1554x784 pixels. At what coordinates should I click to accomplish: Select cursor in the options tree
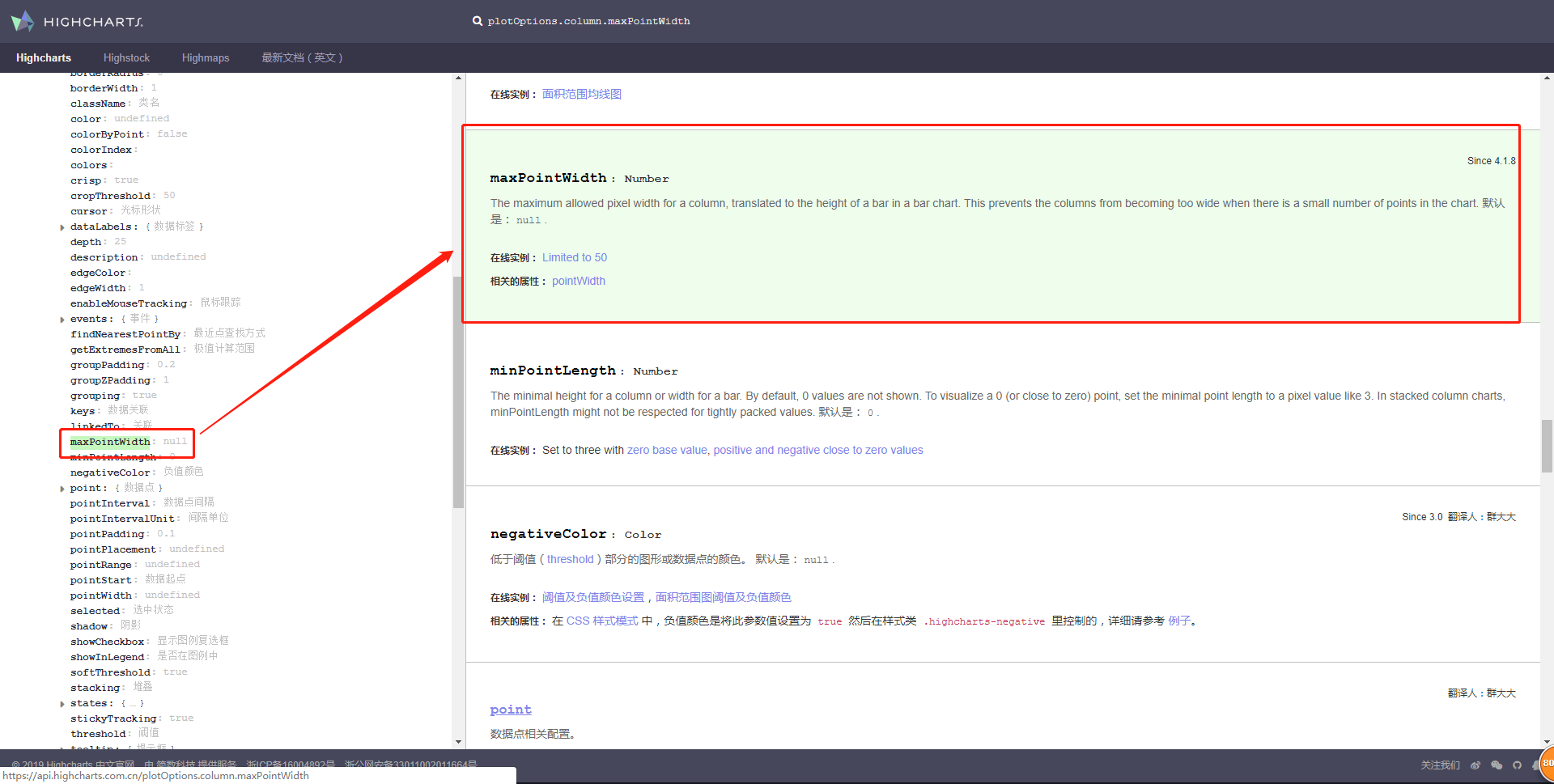88,211
